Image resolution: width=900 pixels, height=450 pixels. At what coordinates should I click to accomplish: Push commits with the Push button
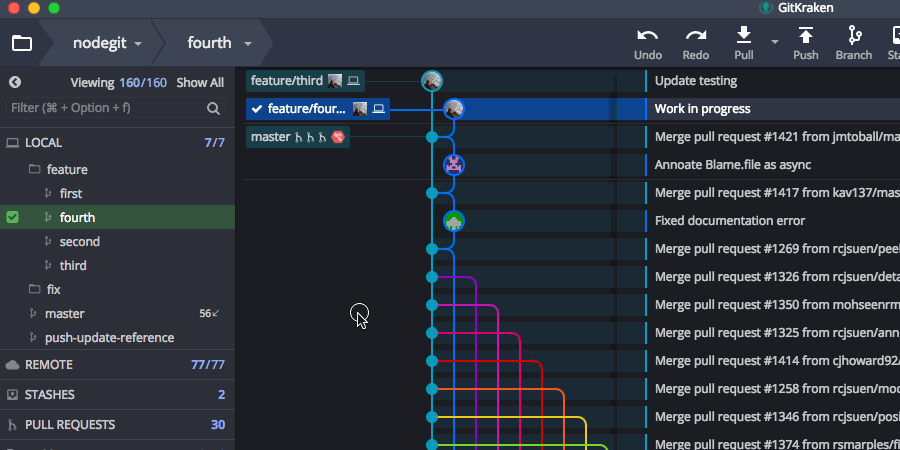coord(806,44)
